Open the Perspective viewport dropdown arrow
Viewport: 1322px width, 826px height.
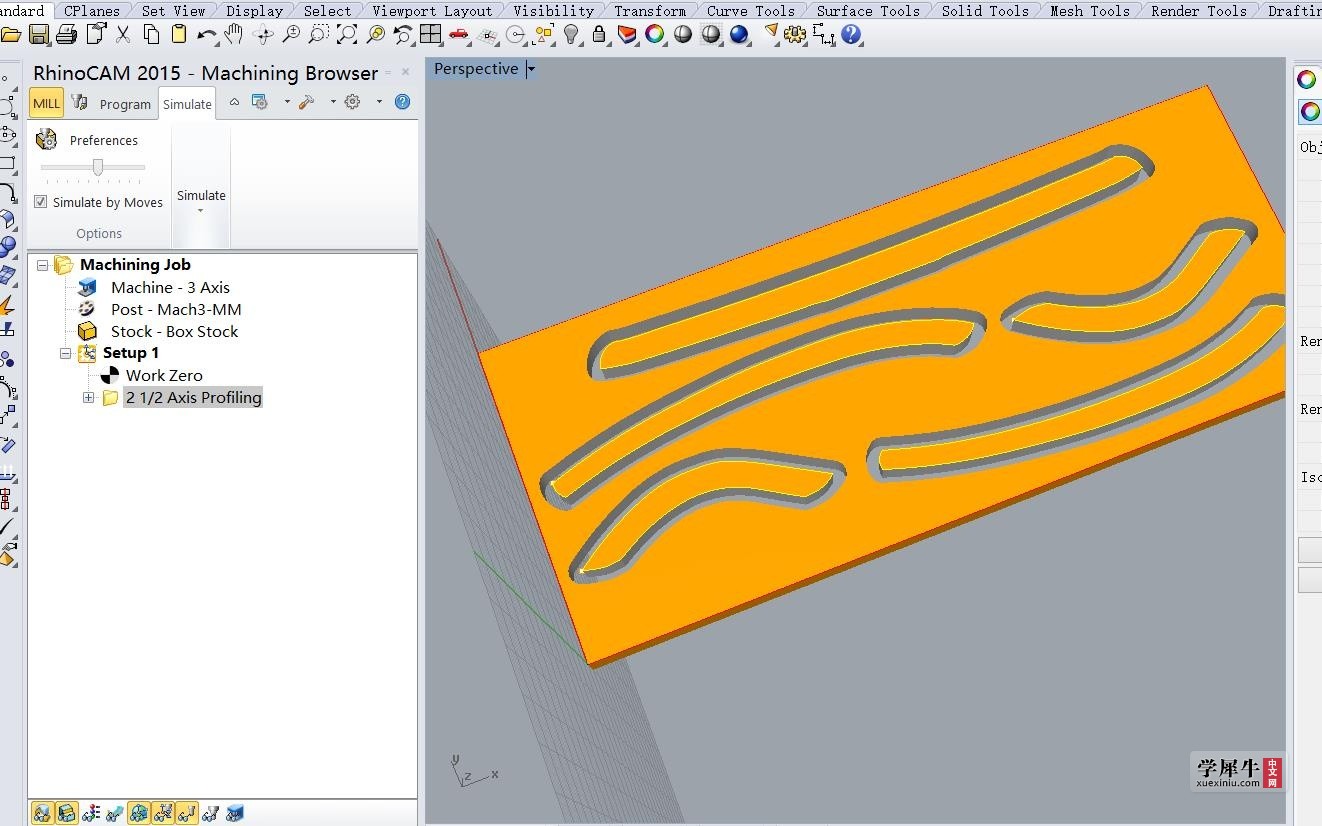point(531,69)
